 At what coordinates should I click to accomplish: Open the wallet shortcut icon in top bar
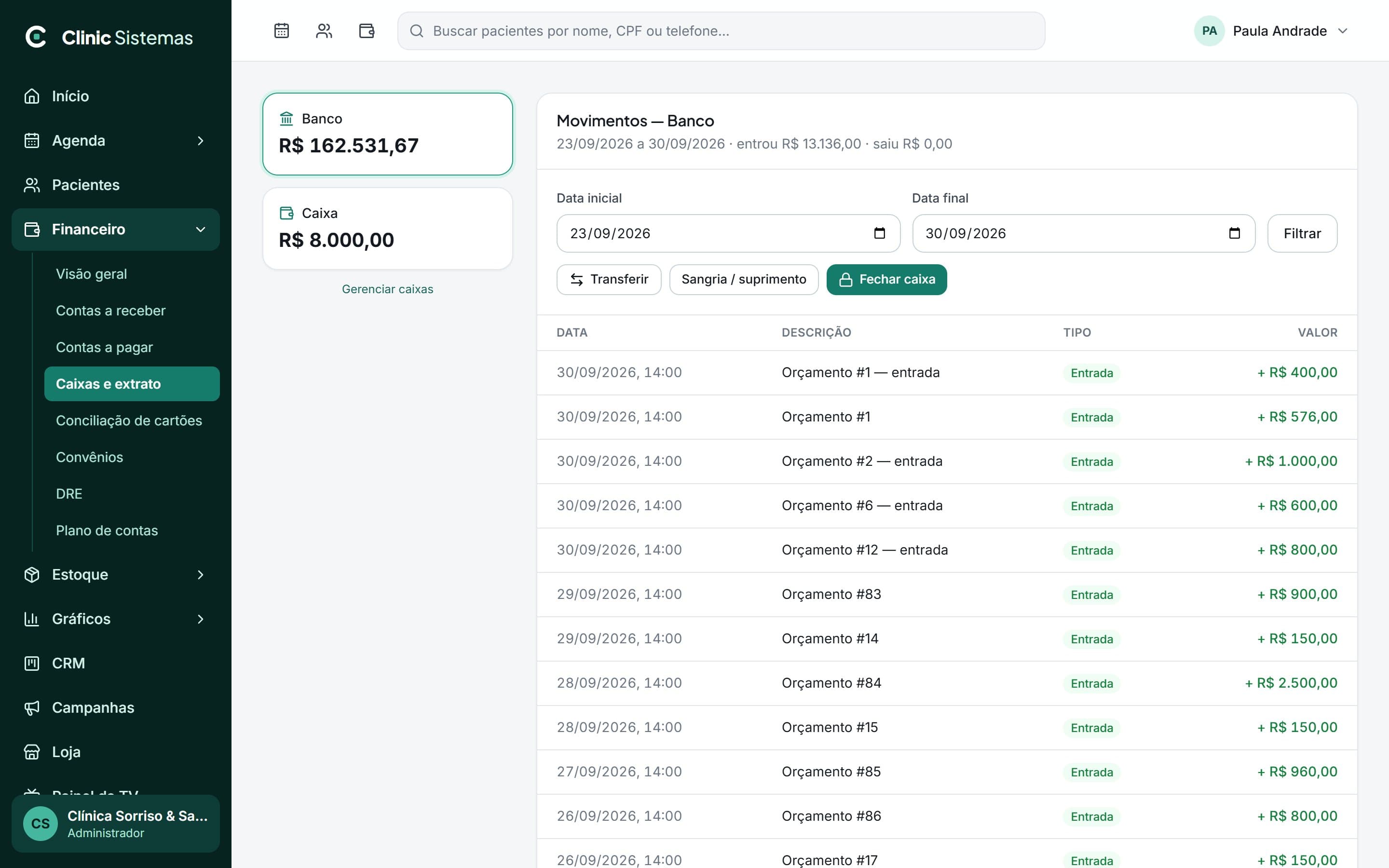click(x=367, y=30)
